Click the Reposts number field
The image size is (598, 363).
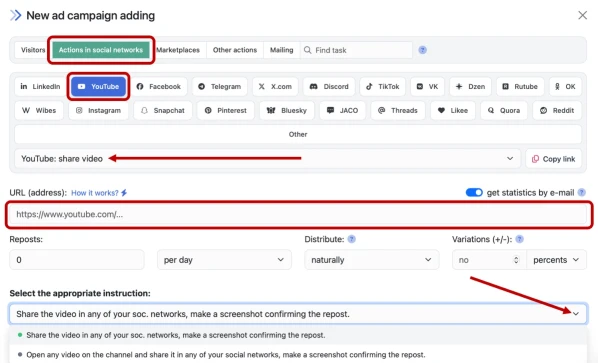(x=77, y=260)
